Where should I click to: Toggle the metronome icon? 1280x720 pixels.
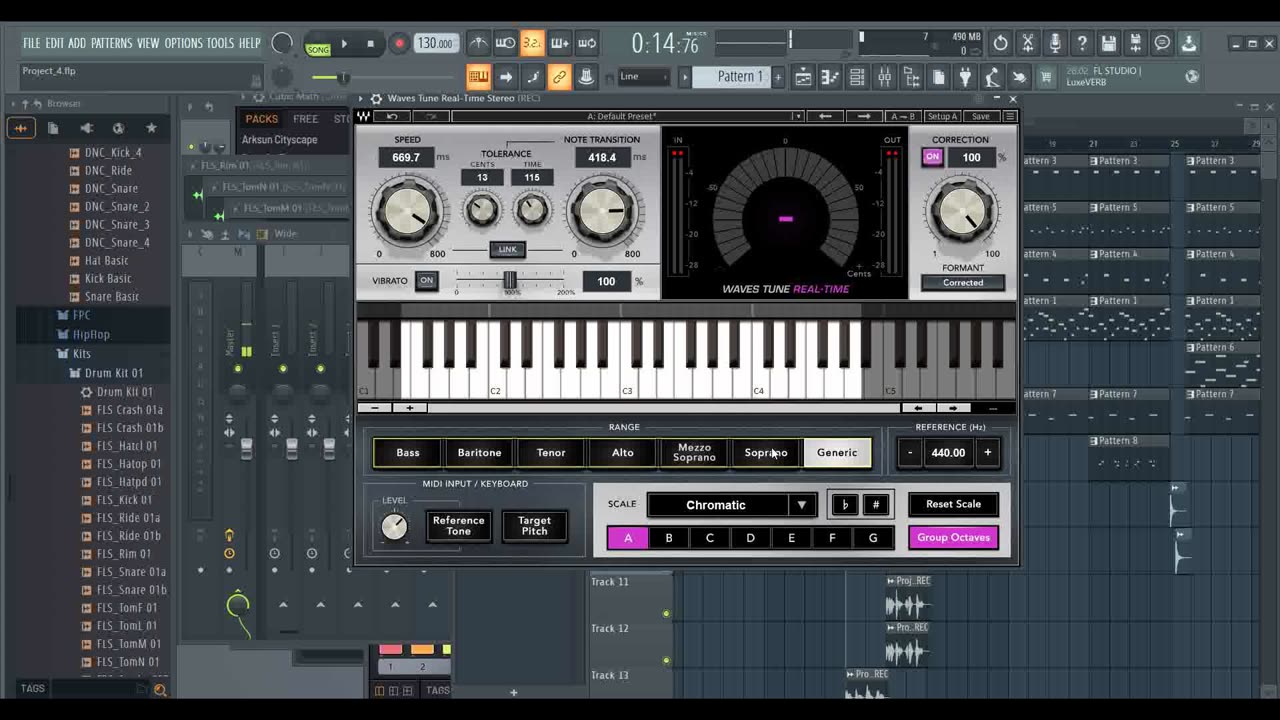pos(479,43)
